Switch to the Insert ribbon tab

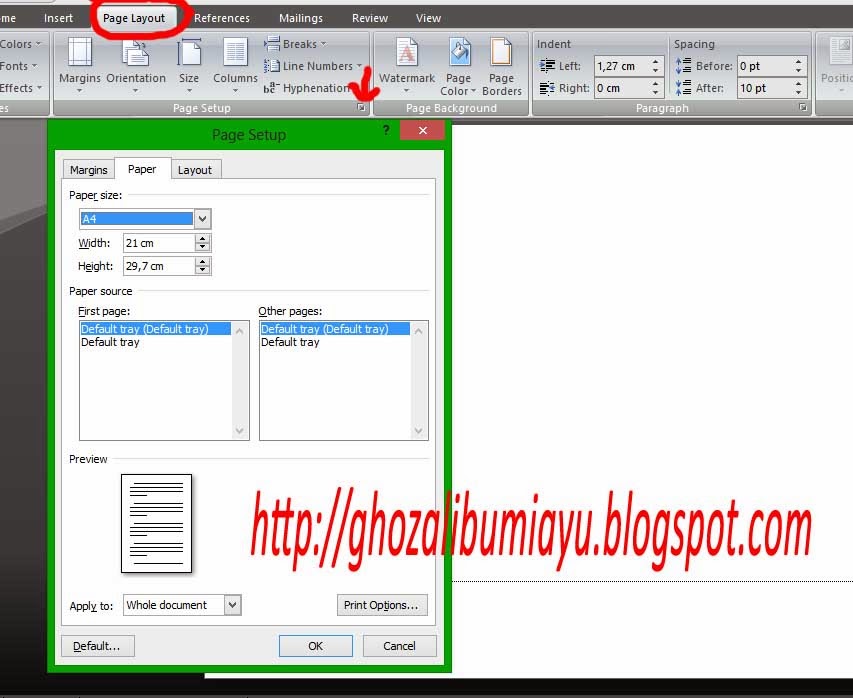pos(58,18)
